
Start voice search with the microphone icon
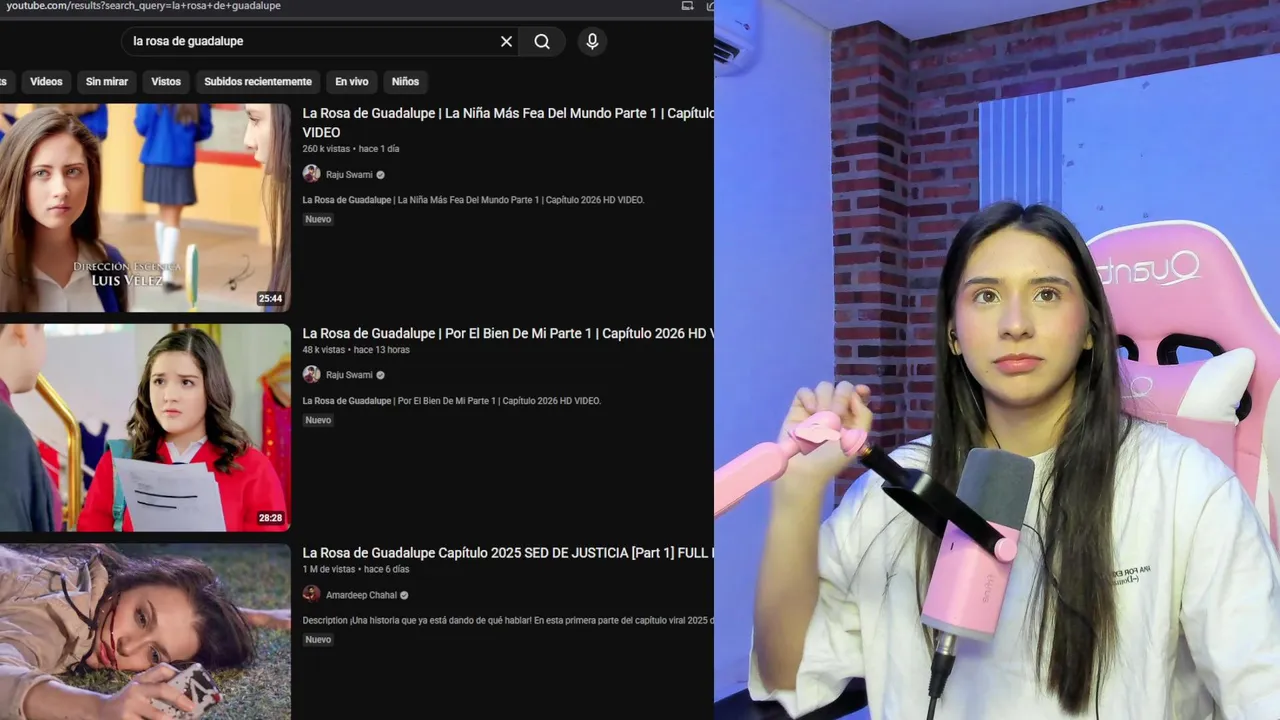pyautogui.click(x=592, y=41)
